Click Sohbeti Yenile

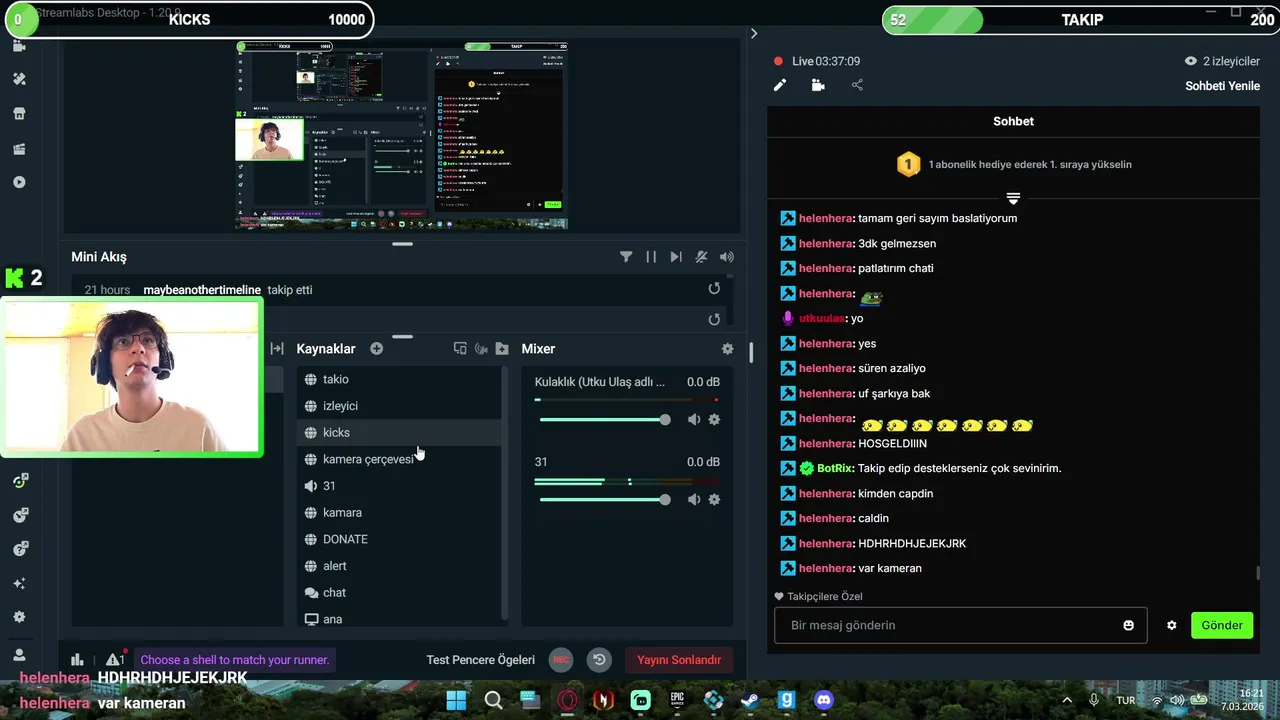pyautogui.click(x=1222, y=86)
